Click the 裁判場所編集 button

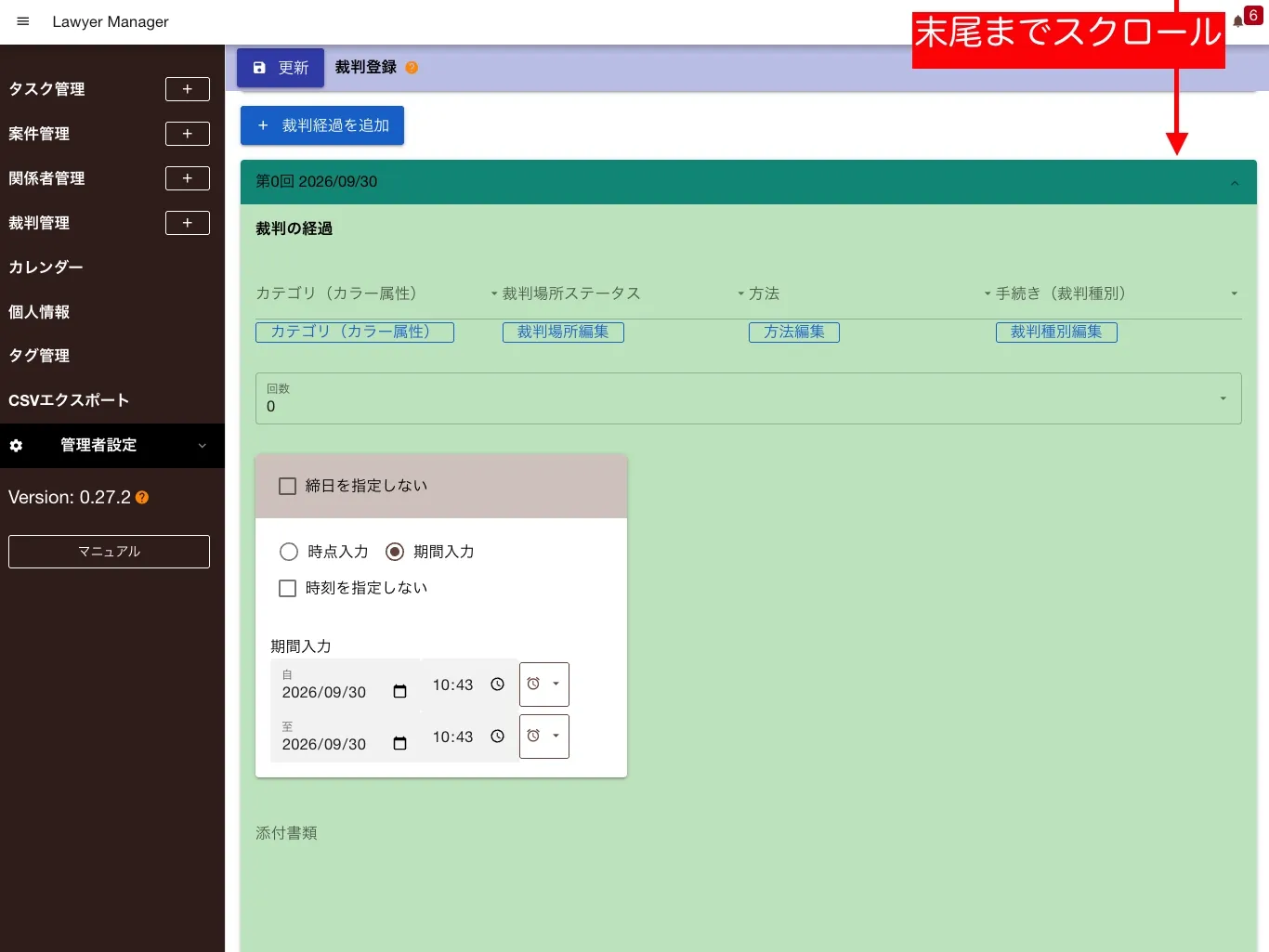[563, 332]
